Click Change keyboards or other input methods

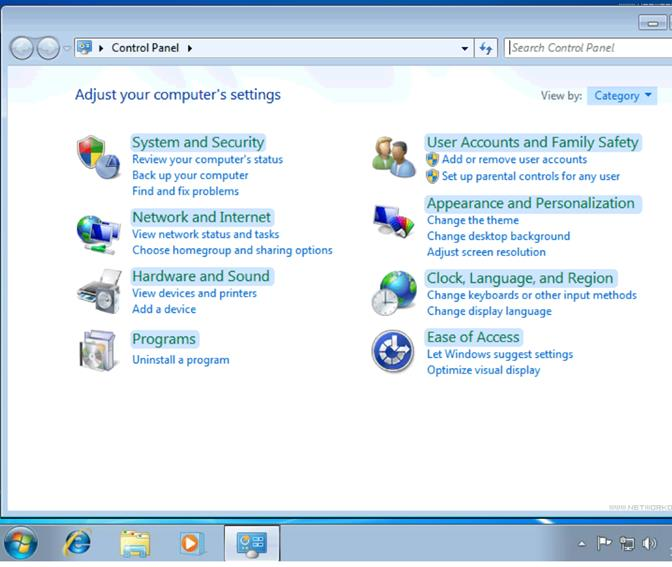tap(532, 295)
